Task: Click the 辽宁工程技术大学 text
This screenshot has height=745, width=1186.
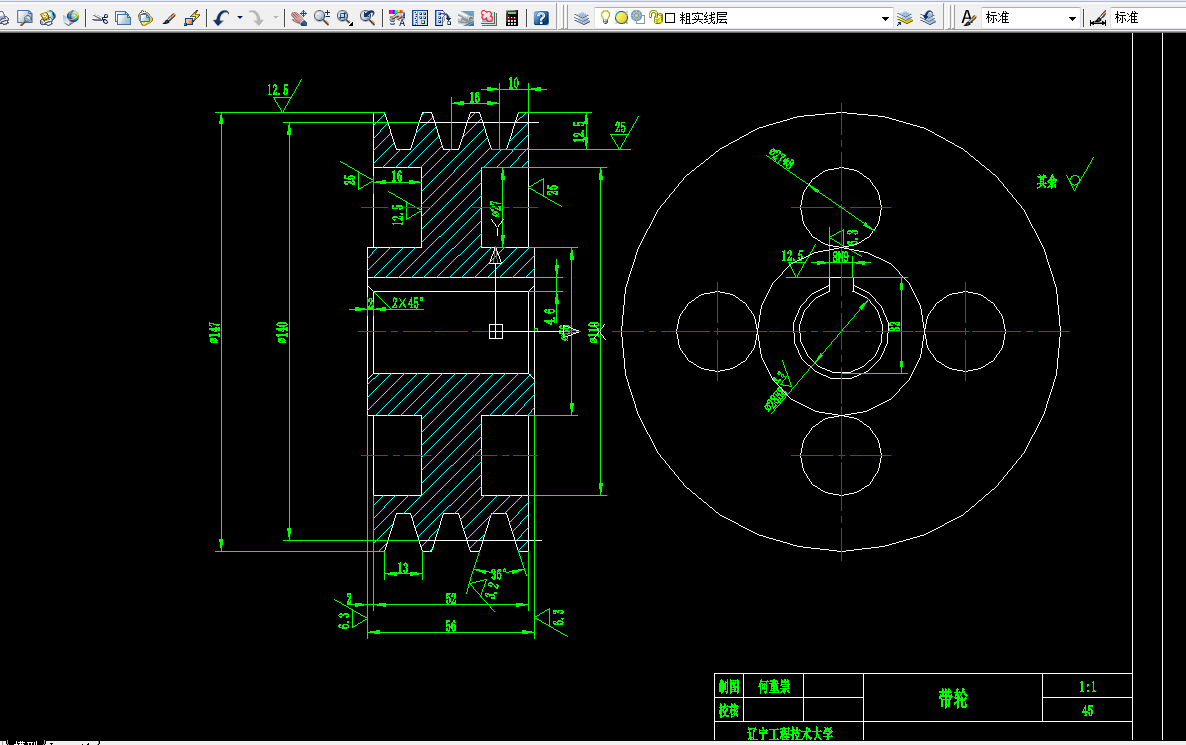Action: pos(790,733)
